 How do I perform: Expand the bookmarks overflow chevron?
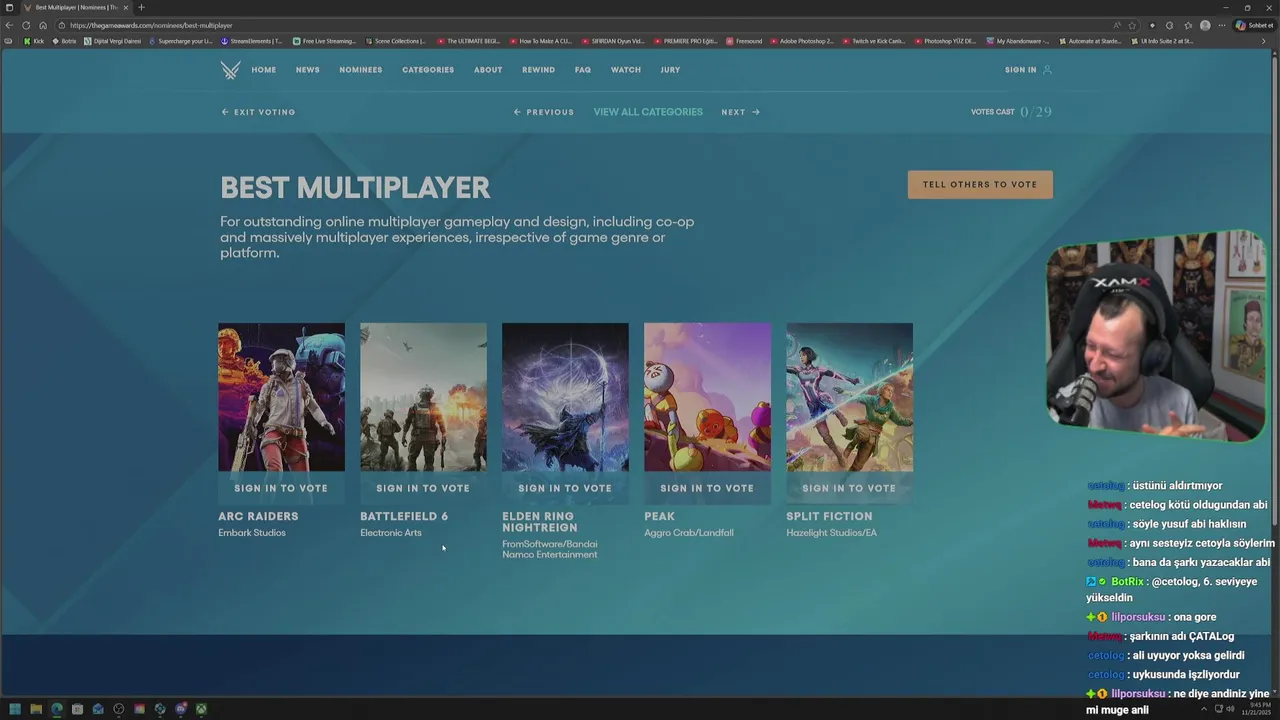pos(1265,41)
